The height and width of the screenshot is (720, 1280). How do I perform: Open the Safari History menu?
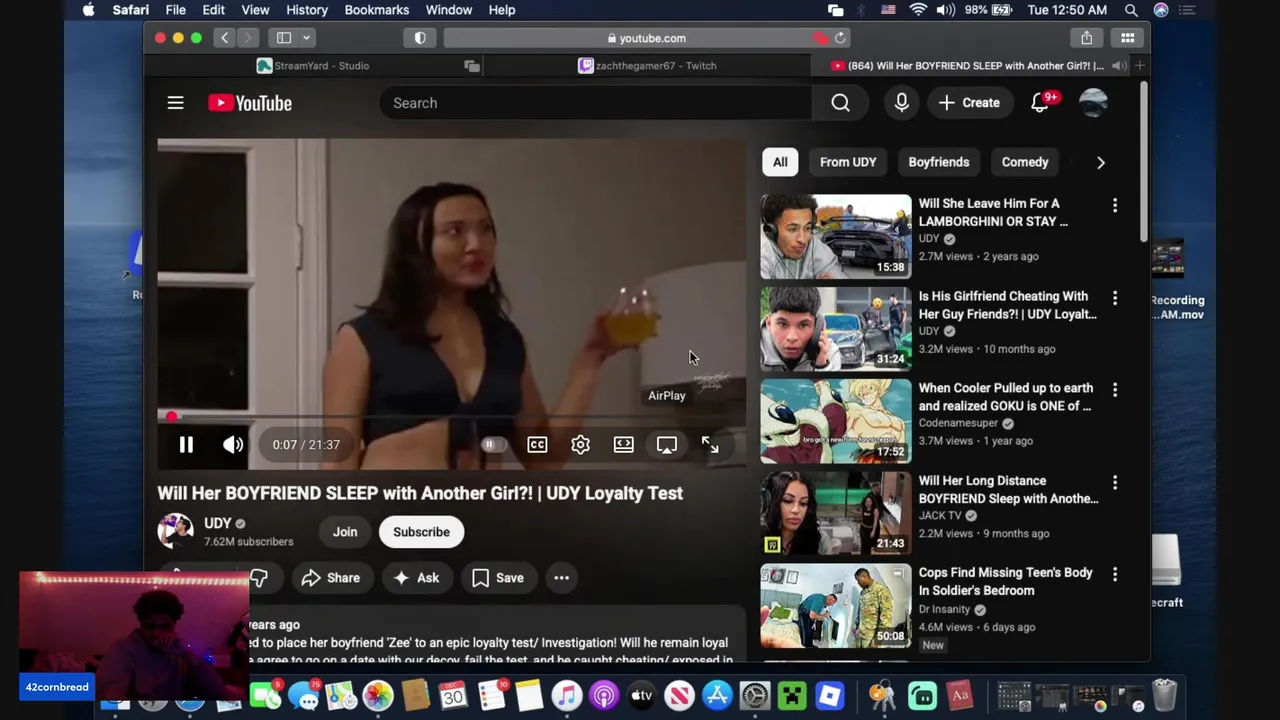point(307,10)
